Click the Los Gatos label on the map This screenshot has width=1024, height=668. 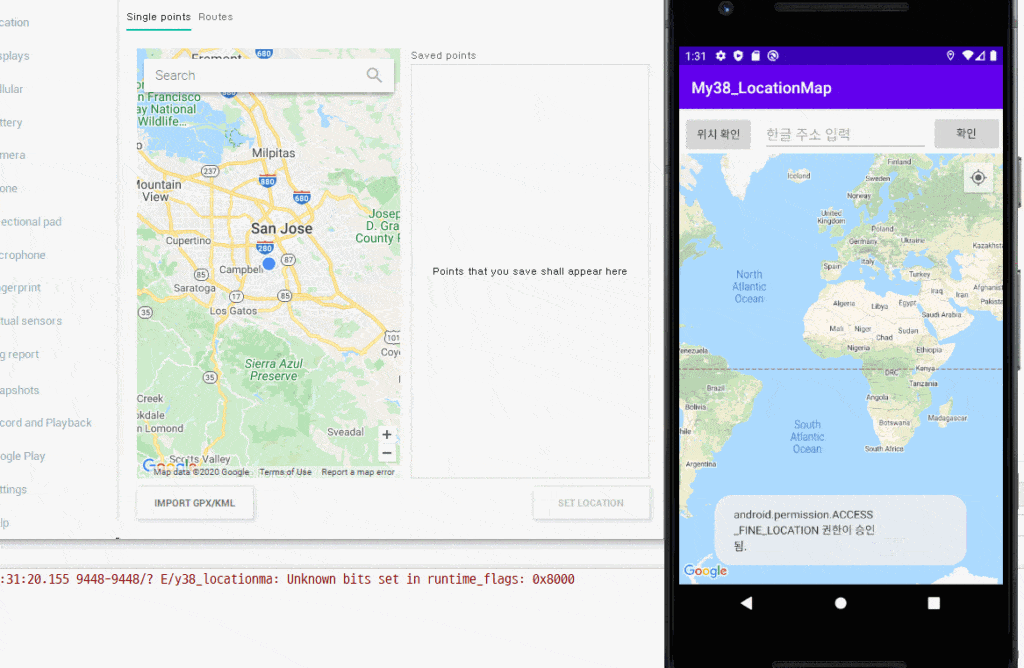point(233,311)
